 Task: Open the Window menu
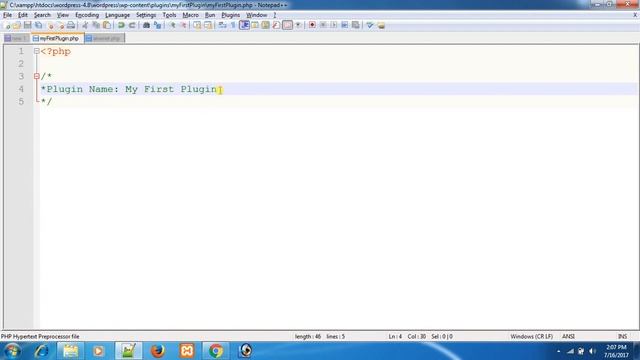(x=256, y=15)
